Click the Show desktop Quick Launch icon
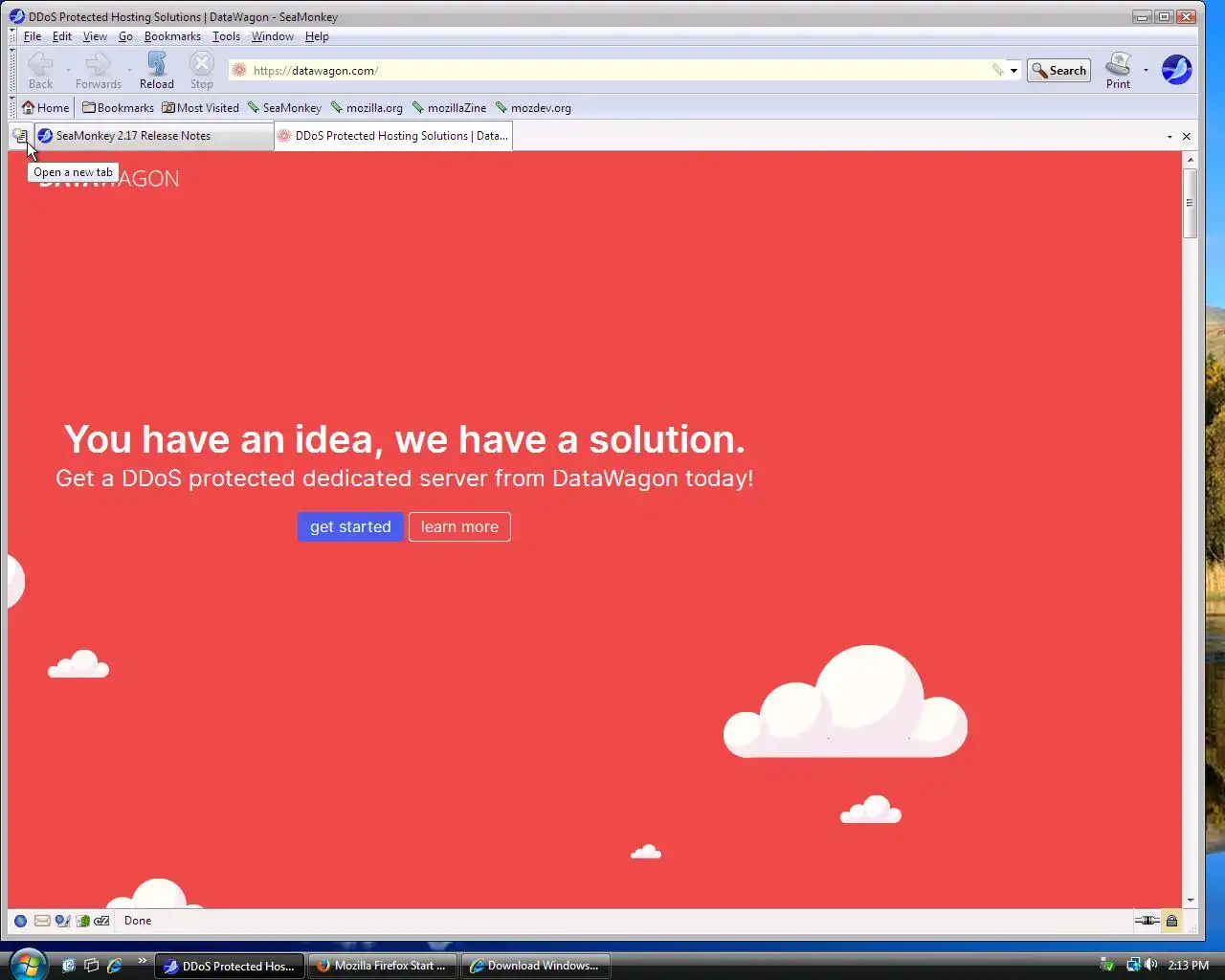The image size is (1225, 980). 68,966
